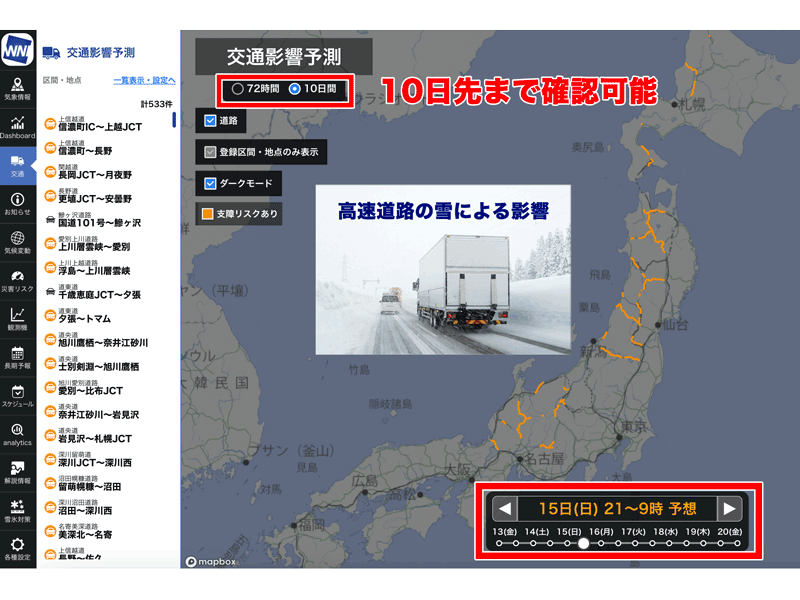This screenshot has width=800, height=600.
Task: Select the 10日間 radio button
Action: coord(294,89)
